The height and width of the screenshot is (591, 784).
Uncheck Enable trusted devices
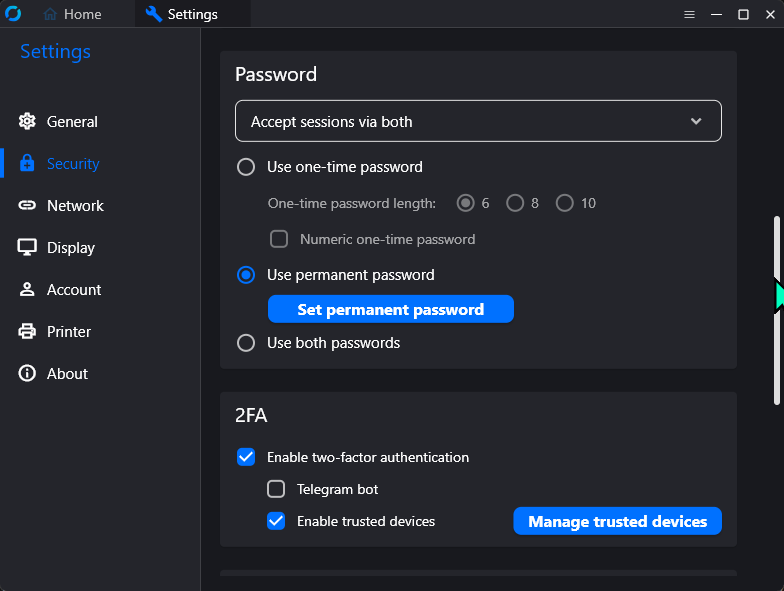276,521
